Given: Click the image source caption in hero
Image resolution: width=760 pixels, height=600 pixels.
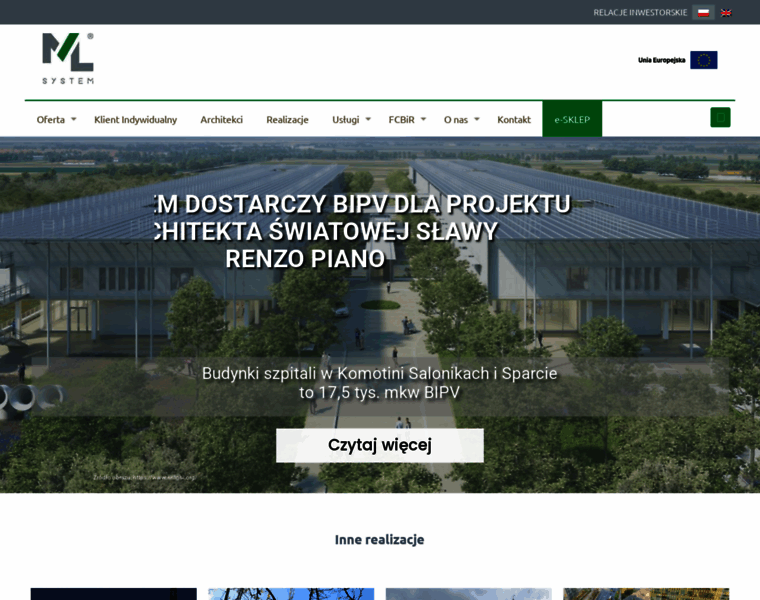Looking at the screenshot, I should tap(144, 477).
